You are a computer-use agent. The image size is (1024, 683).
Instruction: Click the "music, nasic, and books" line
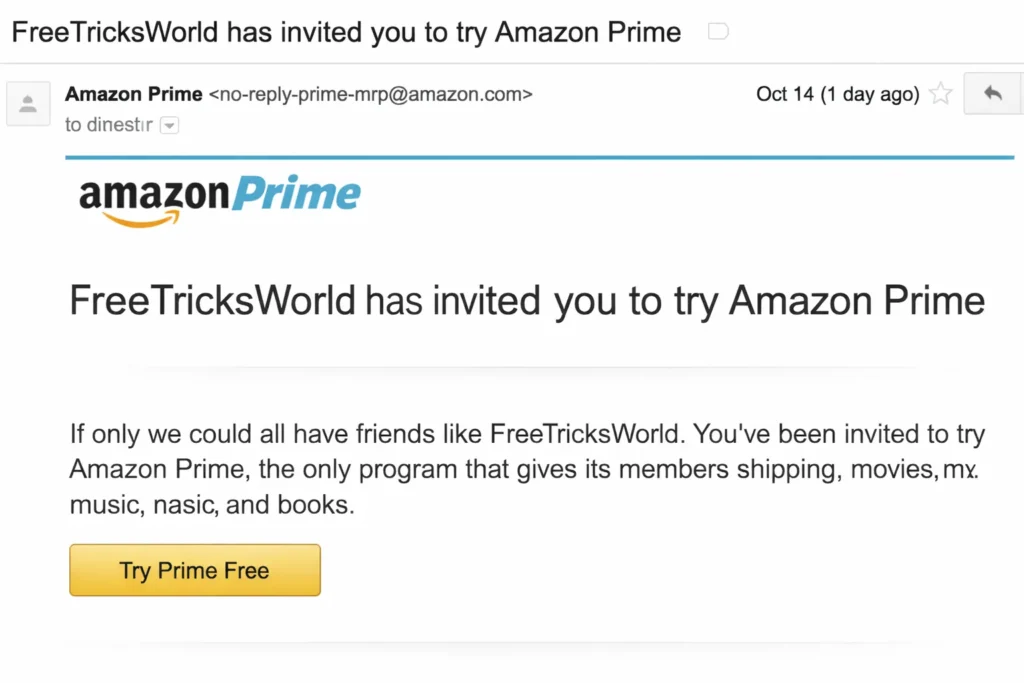click(212, 505)
